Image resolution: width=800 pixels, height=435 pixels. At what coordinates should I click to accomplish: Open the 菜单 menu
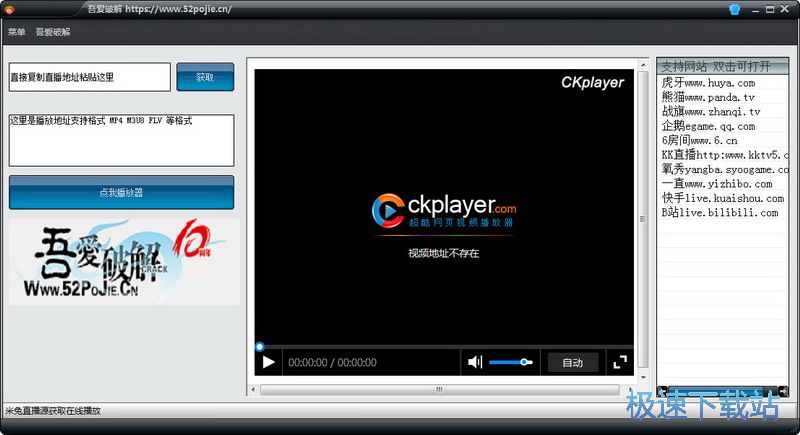tap(17, 32)
